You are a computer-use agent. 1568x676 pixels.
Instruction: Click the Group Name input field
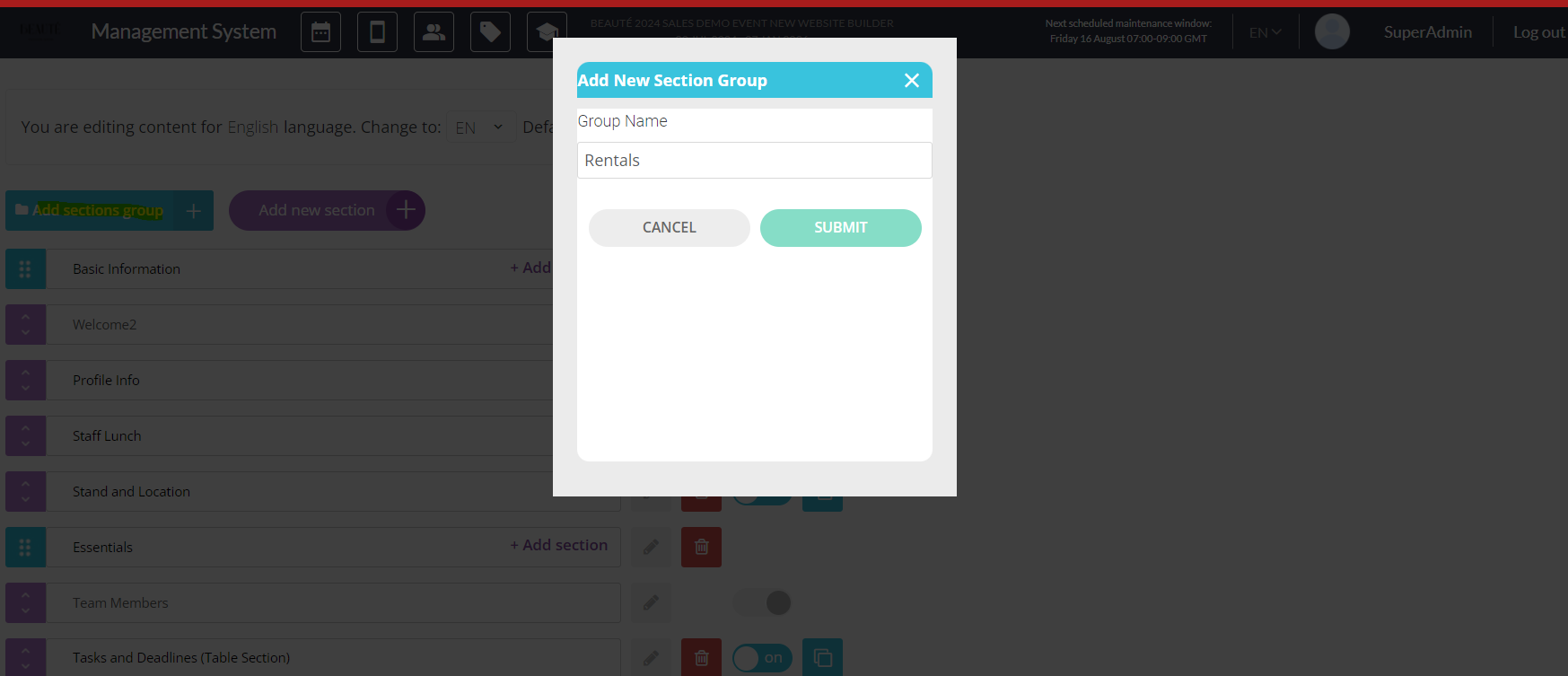pyautogui.click(x=754, y=161)
